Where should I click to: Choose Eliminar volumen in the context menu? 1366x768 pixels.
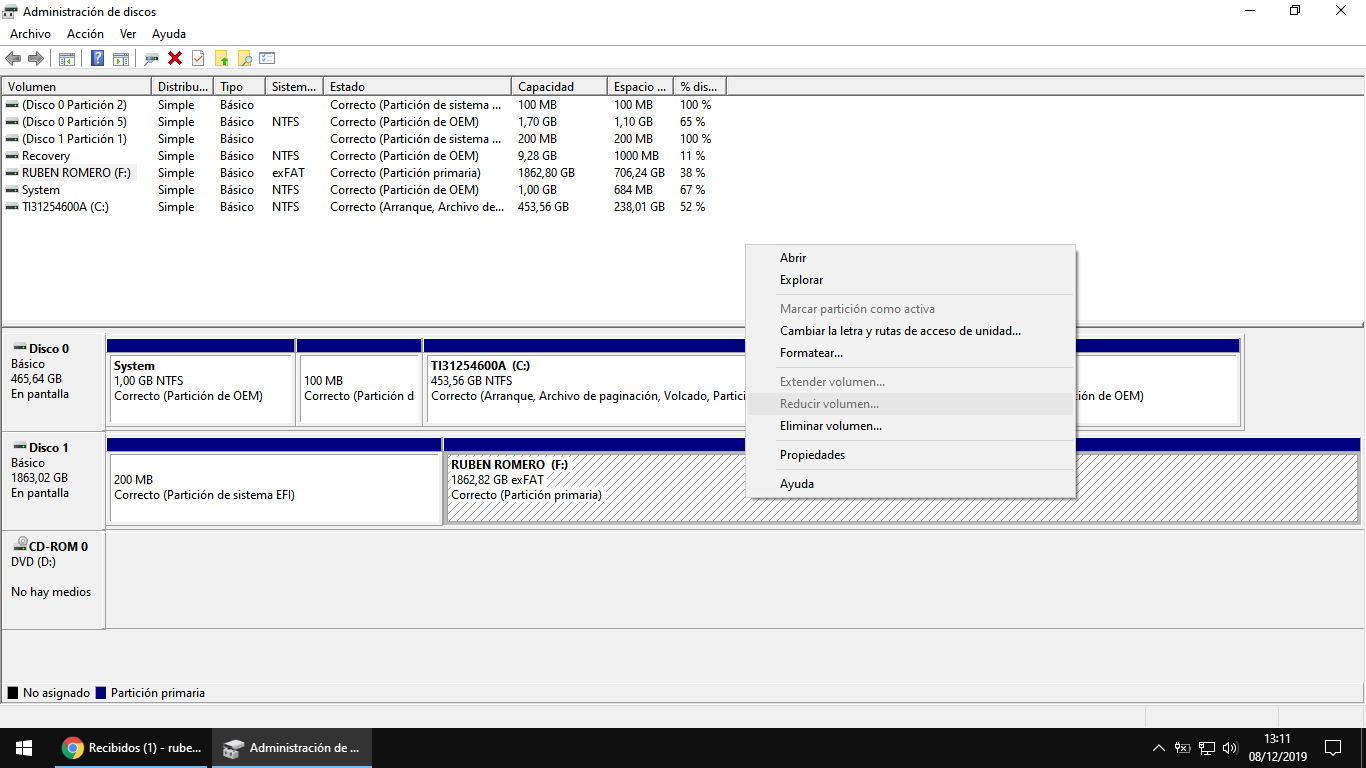click(x=911, y=426)
